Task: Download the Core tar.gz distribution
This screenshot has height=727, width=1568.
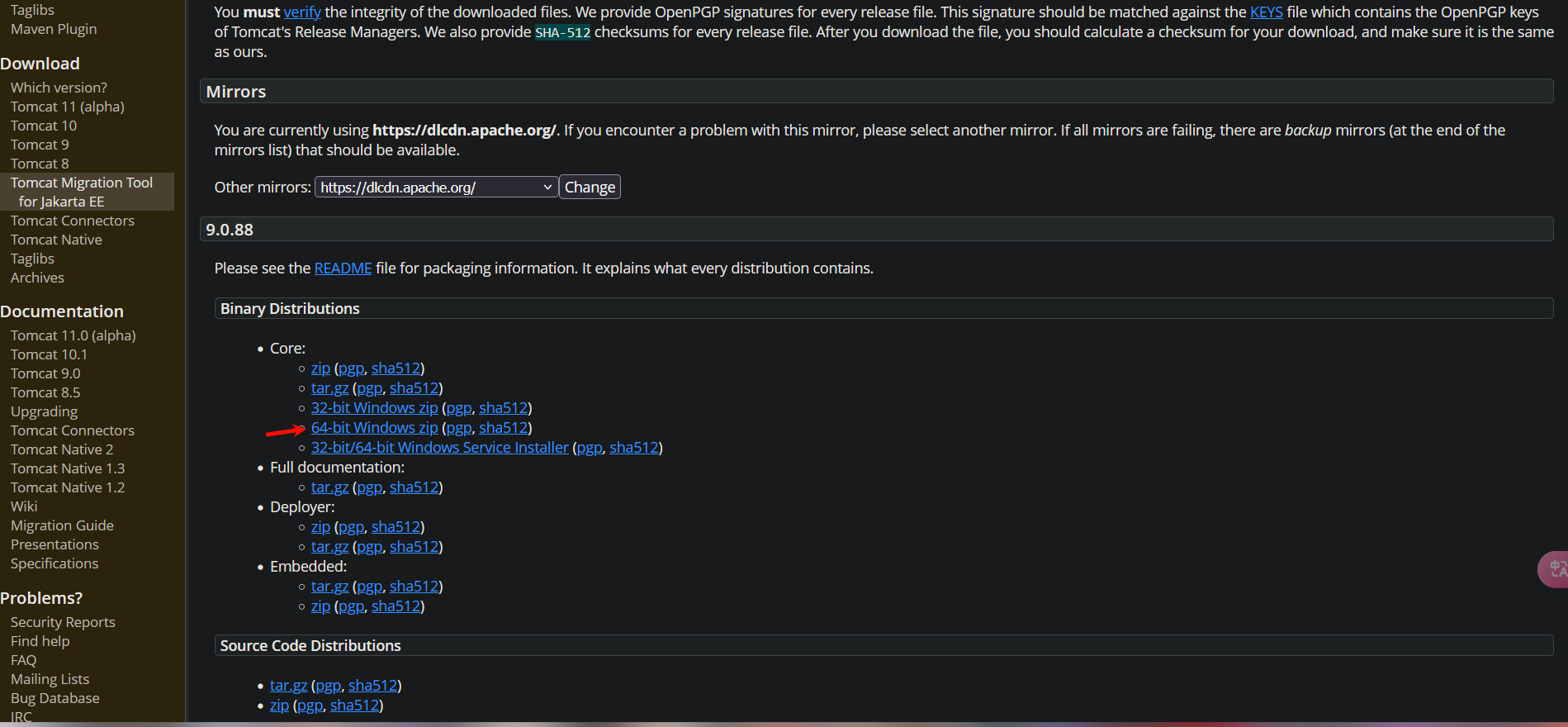Action: (329, 388)
